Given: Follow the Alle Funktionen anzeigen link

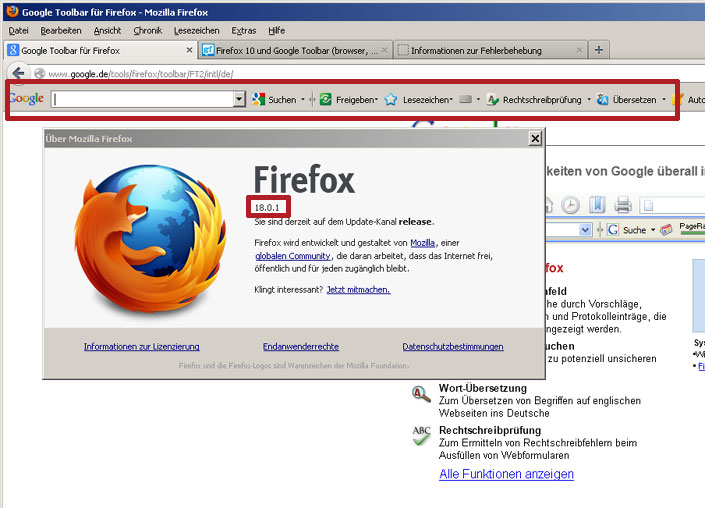Looking at the screenshot, I should (506, 474).
